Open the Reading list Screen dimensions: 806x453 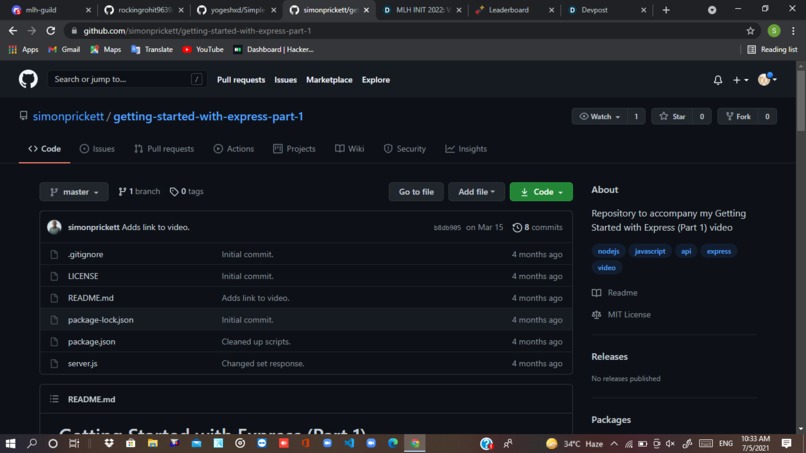click(x=772, y=49)
